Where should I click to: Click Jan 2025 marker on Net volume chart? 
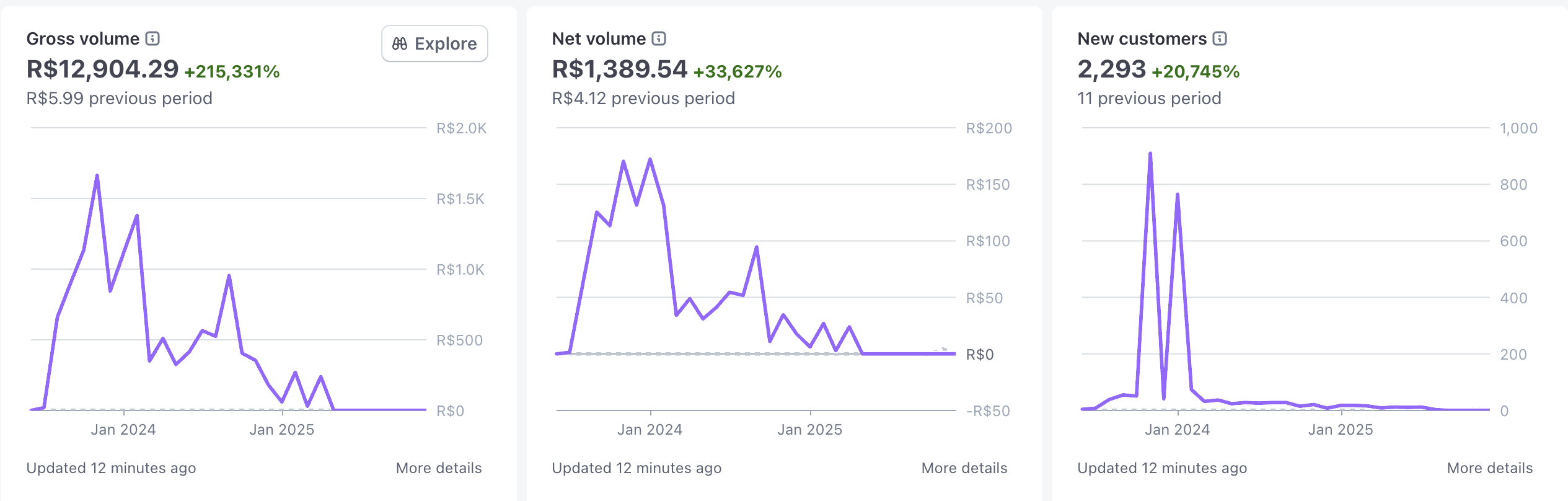[x=810, y=429]
